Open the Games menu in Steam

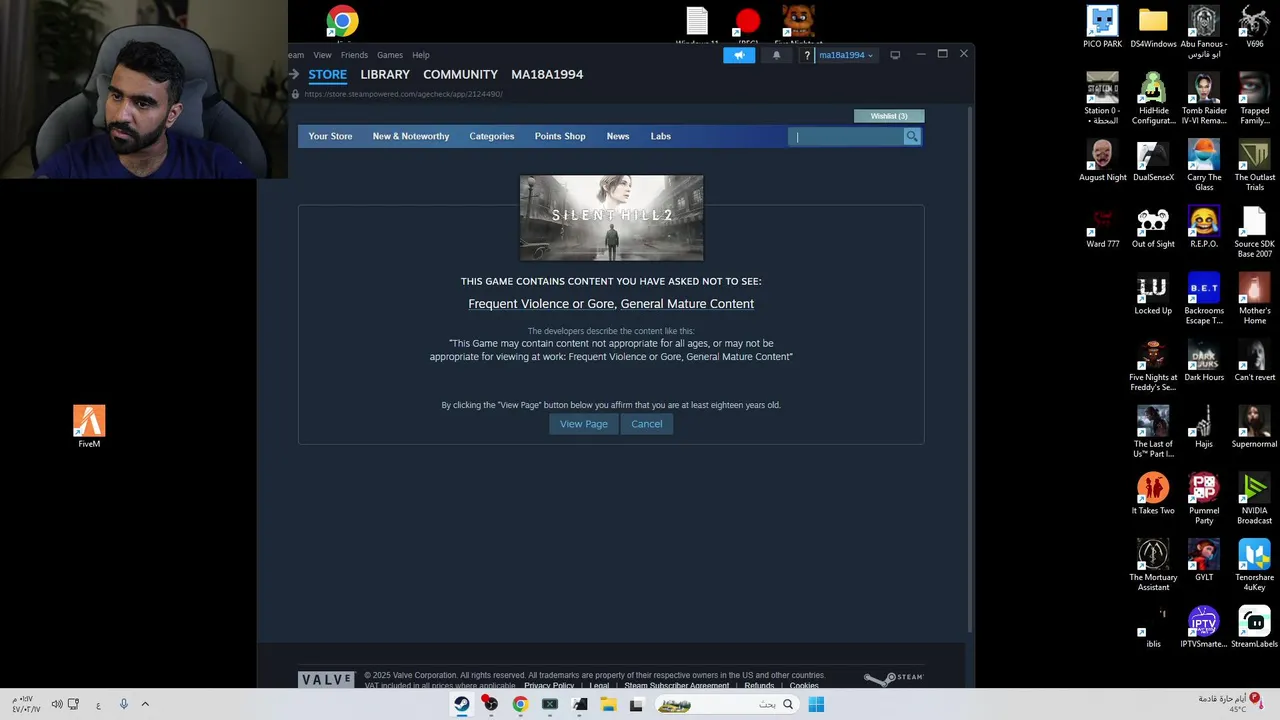click(390, 55)
